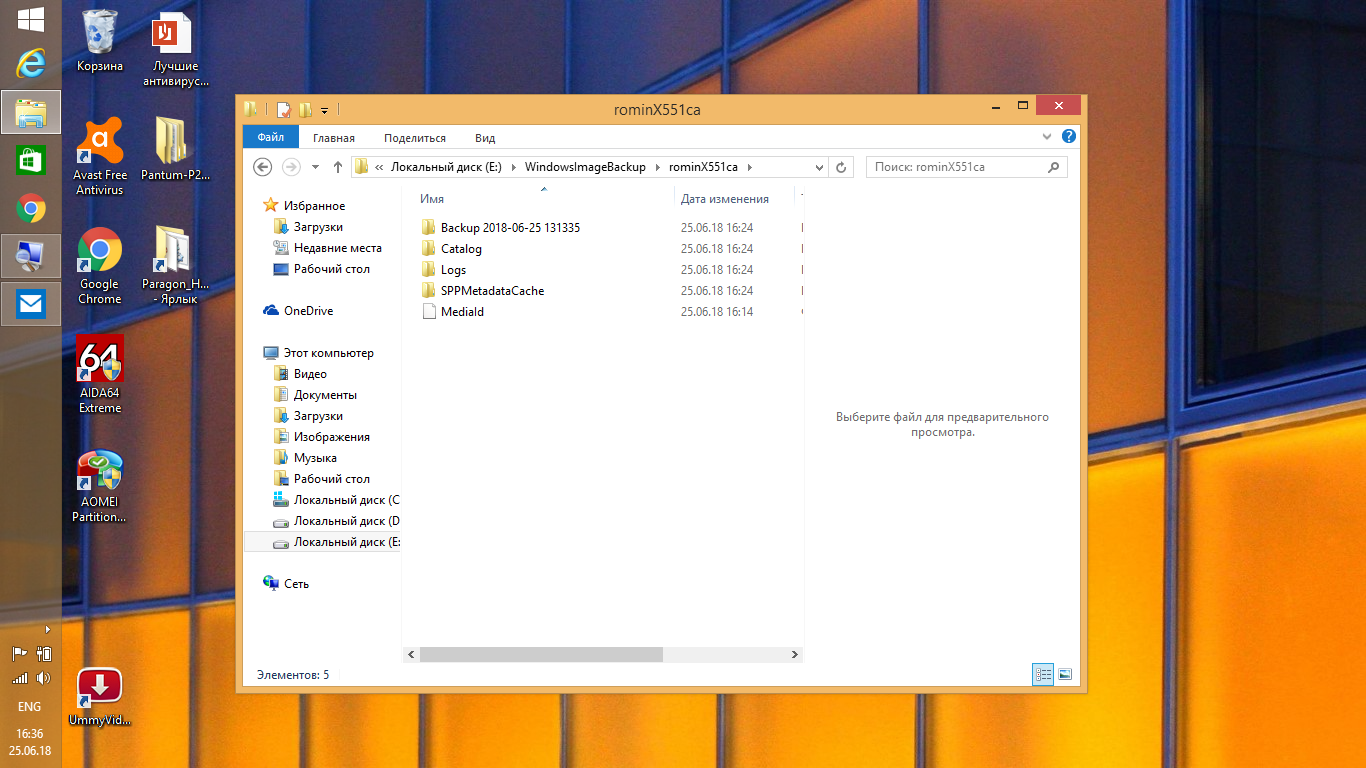This screenshot has width=1366, height=768.
Task: Click the ENG language indicator
Action: click(30, 707)
